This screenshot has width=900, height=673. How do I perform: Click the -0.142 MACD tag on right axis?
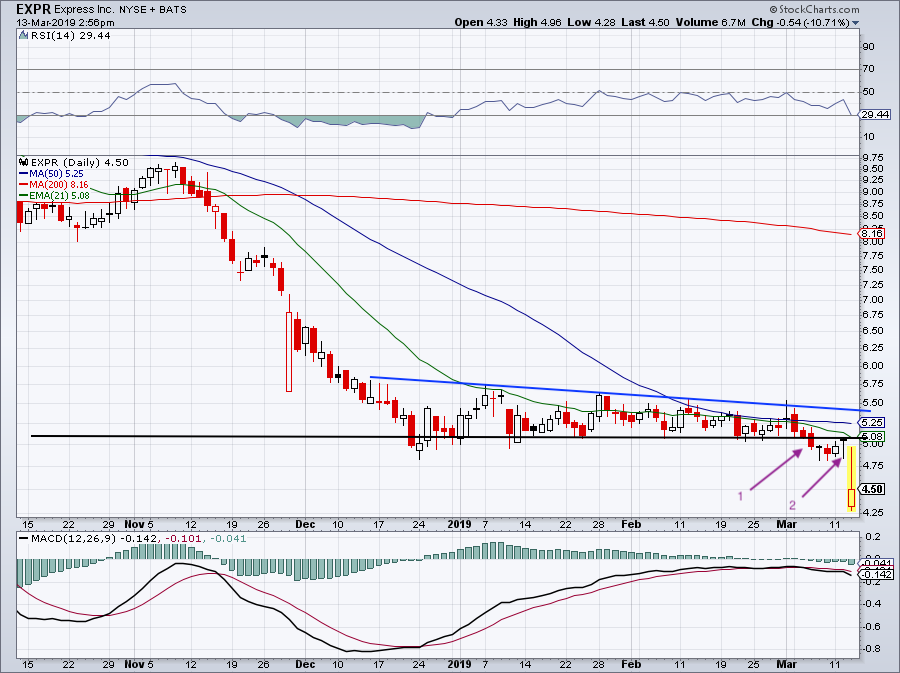click(875, 575)
